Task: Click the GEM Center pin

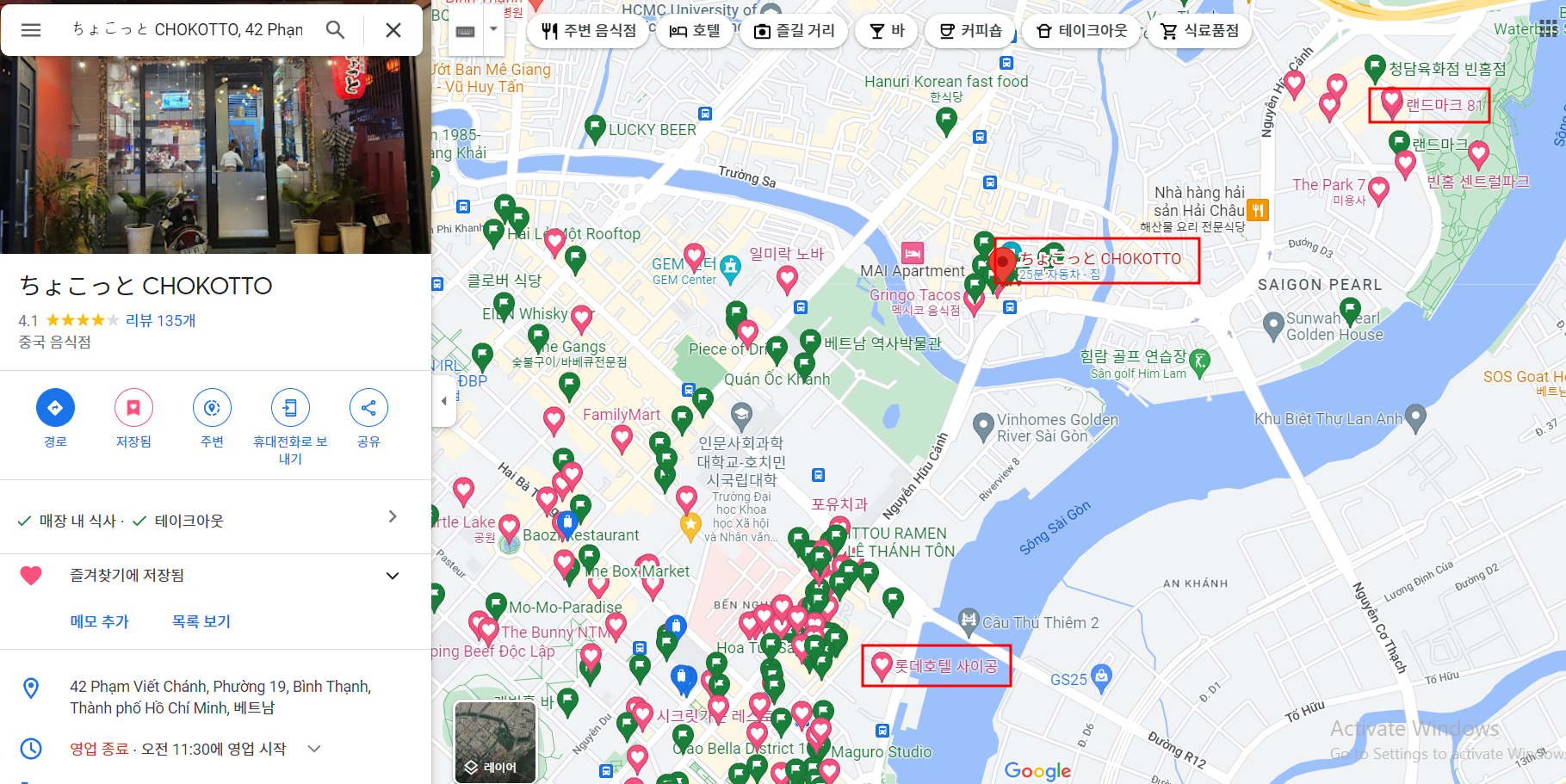Action: (731, 269)
